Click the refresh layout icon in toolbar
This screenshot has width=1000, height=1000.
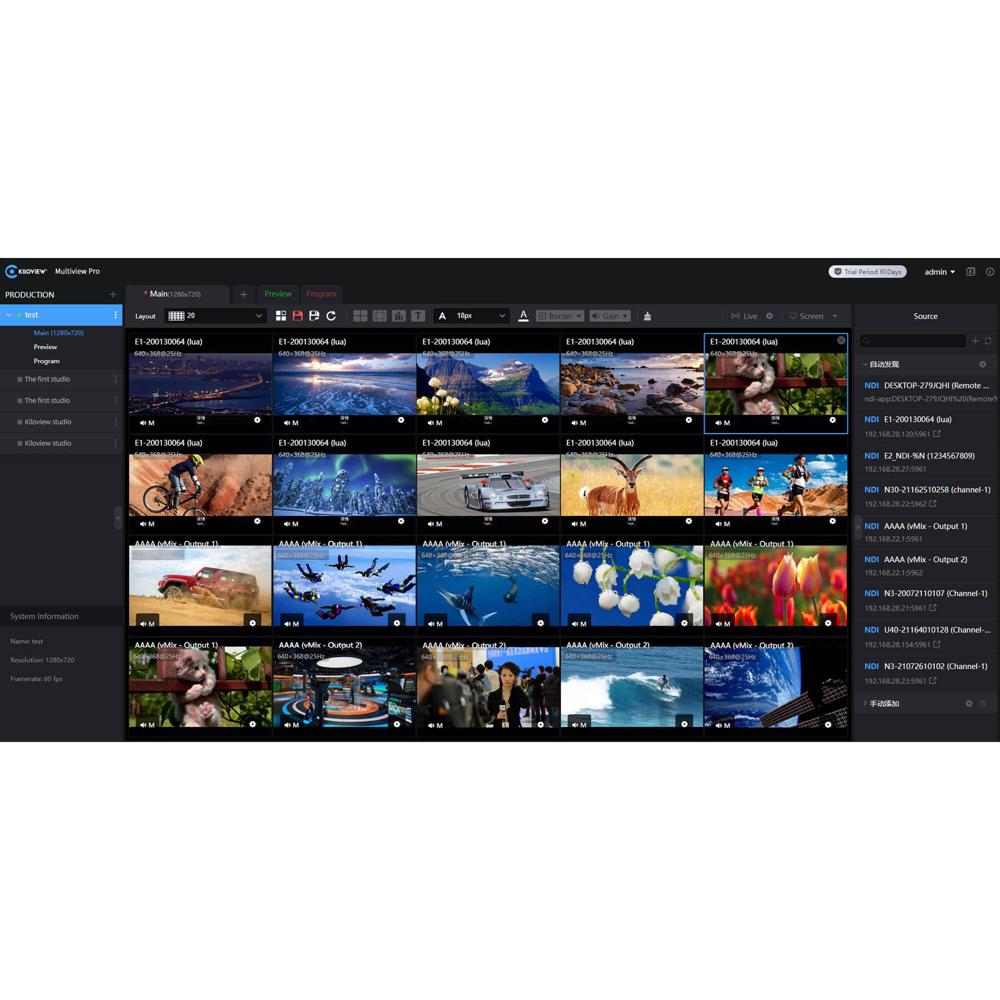tap(331, 316)
